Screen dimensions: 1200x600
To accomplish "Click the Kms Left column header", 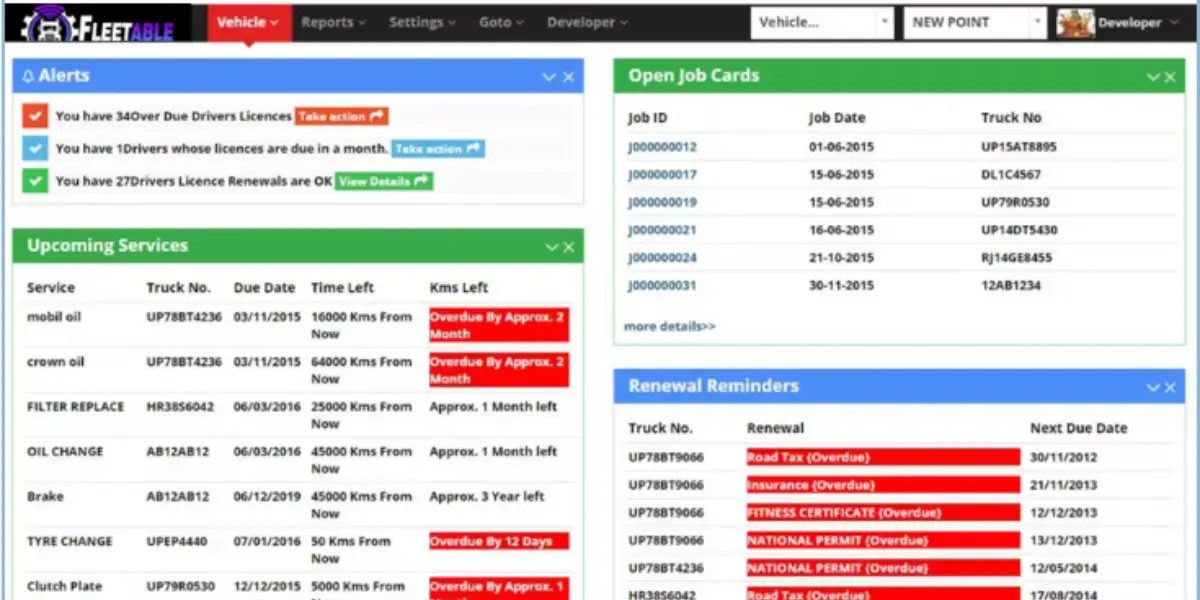I will click(x=459, y=288).
